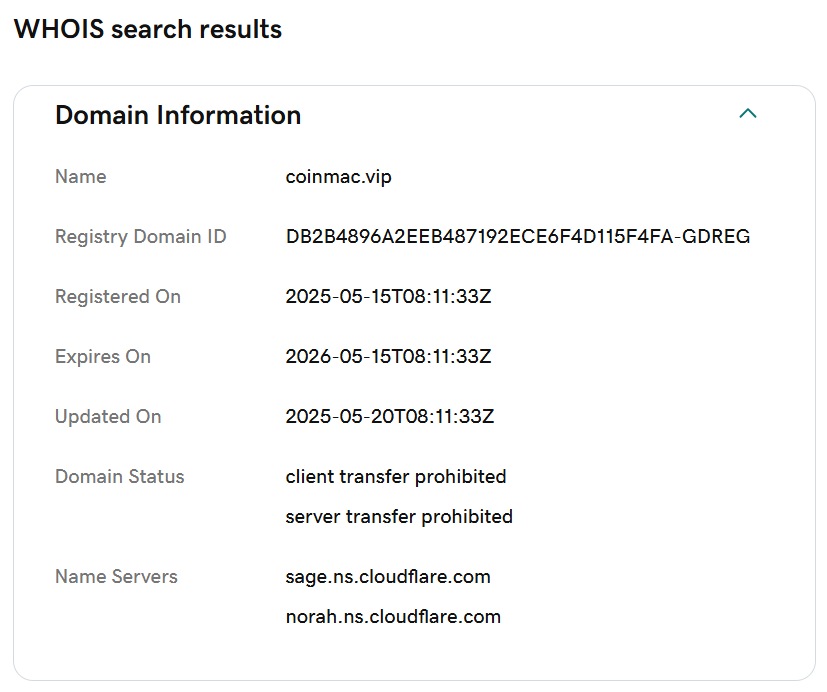This screenshot has height=692, width=827.
Task: Click the Expires On date value
Action: click(x=388, y=357)
